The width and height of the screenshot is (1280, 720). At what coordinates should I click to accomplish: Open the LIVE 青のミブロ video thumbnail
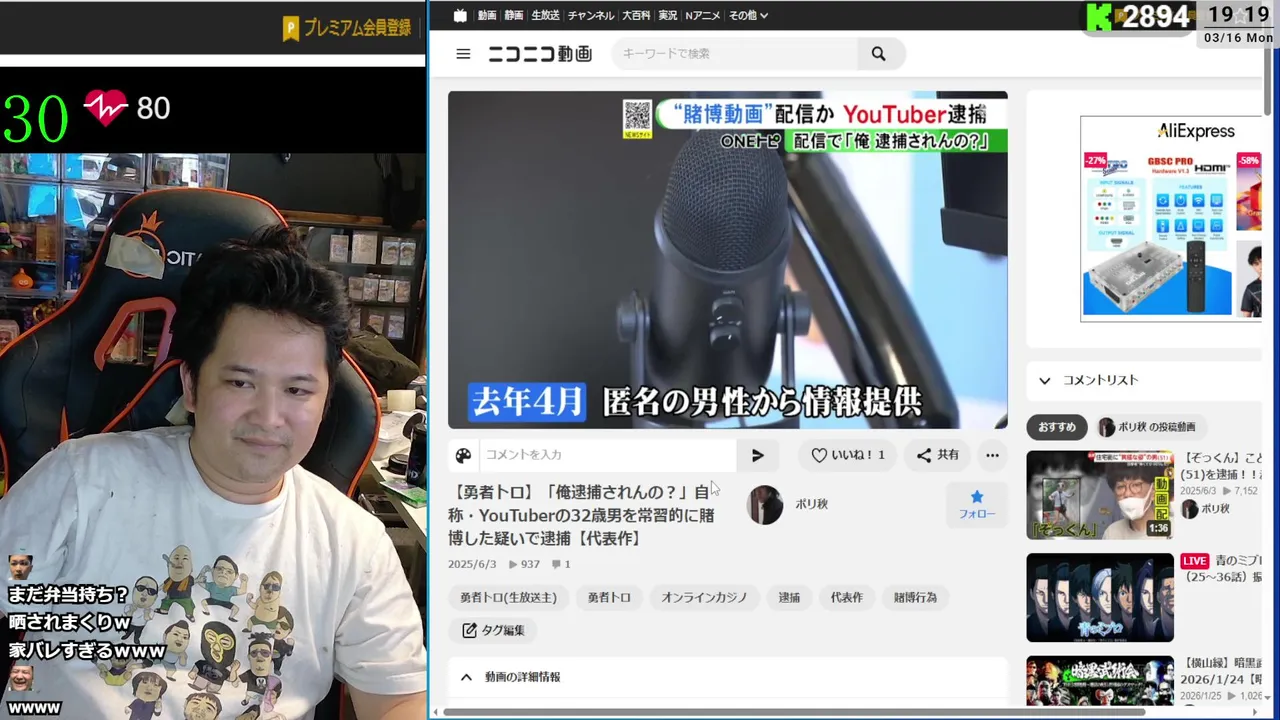pos(1100,598)
